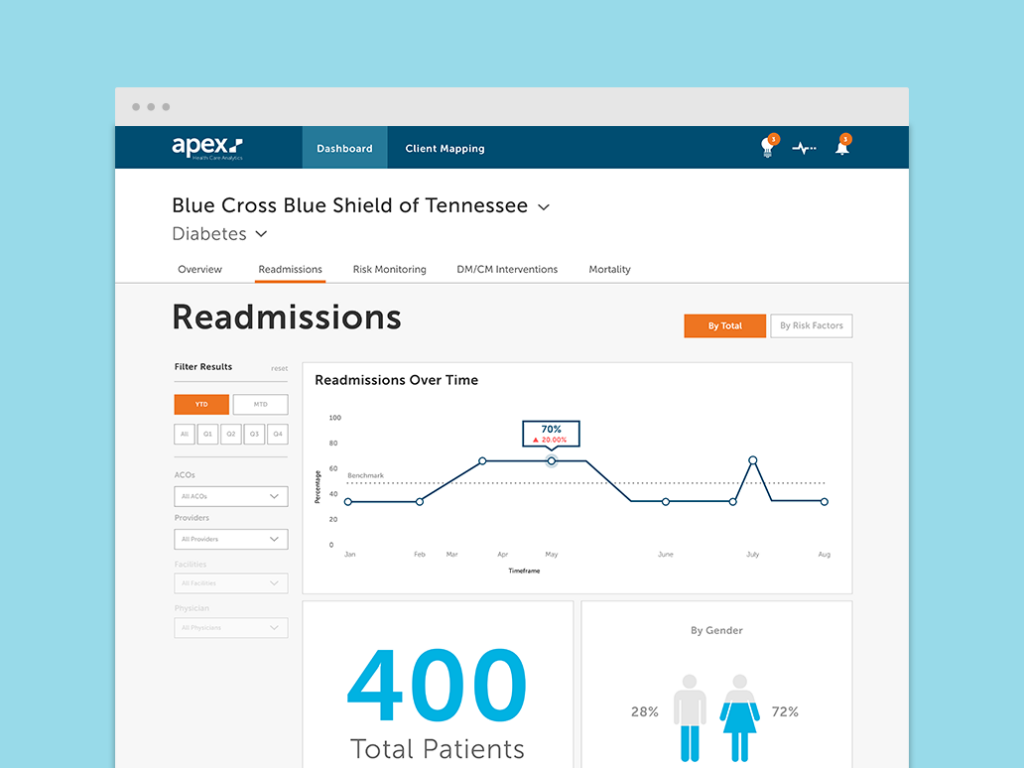
Task: Select the MTD filter
Action: (x=261, y=404)
